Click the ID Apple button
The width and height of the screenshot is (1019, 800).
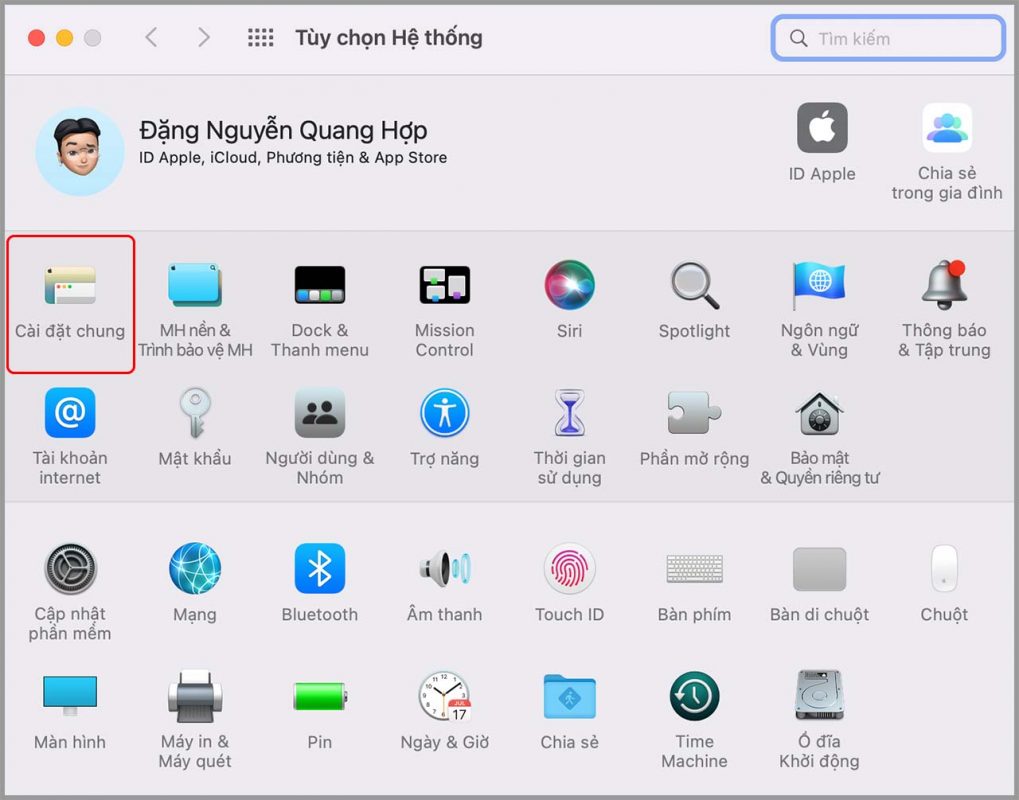click(822, 129)
